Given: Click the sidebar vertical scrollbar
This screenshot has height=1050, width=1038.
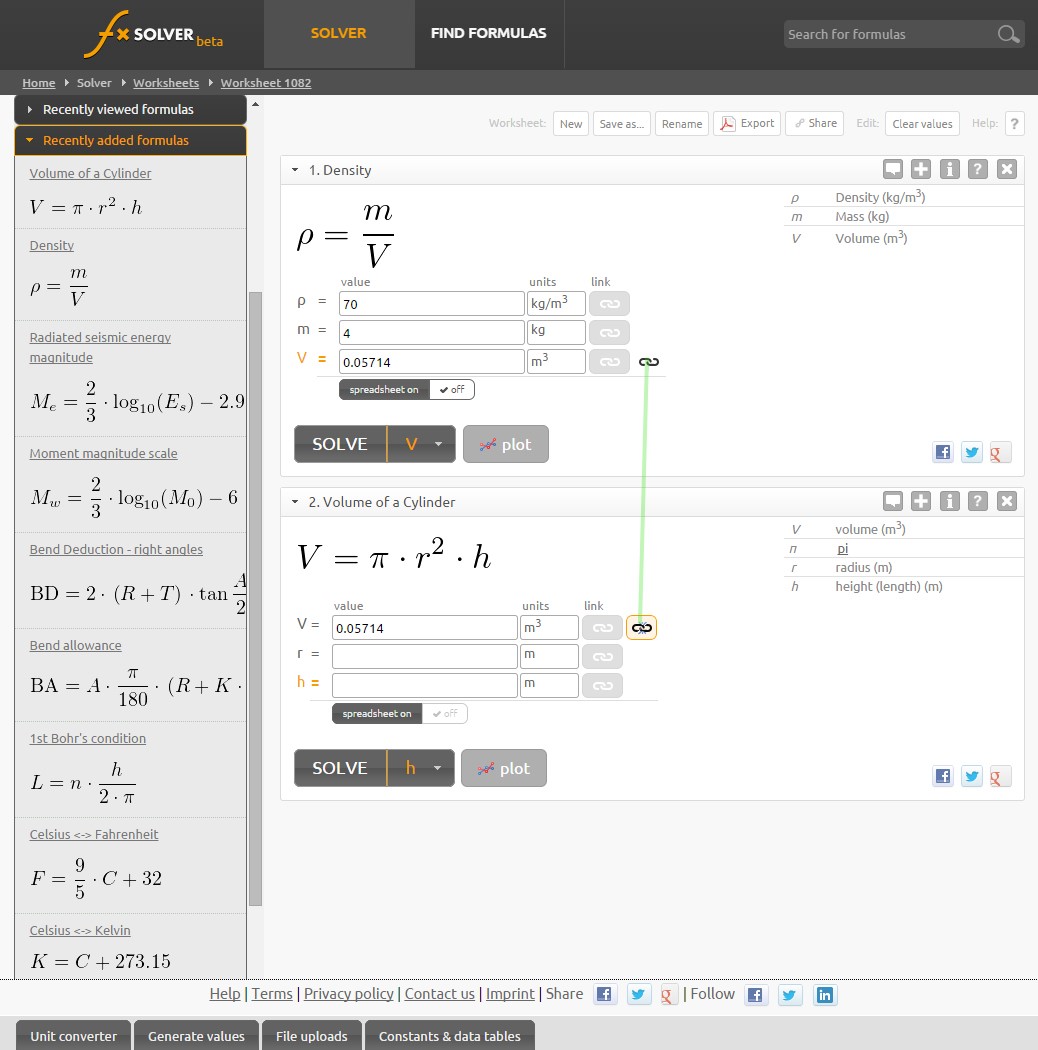Looking at the screenshot, I should [x=255, y=598].
